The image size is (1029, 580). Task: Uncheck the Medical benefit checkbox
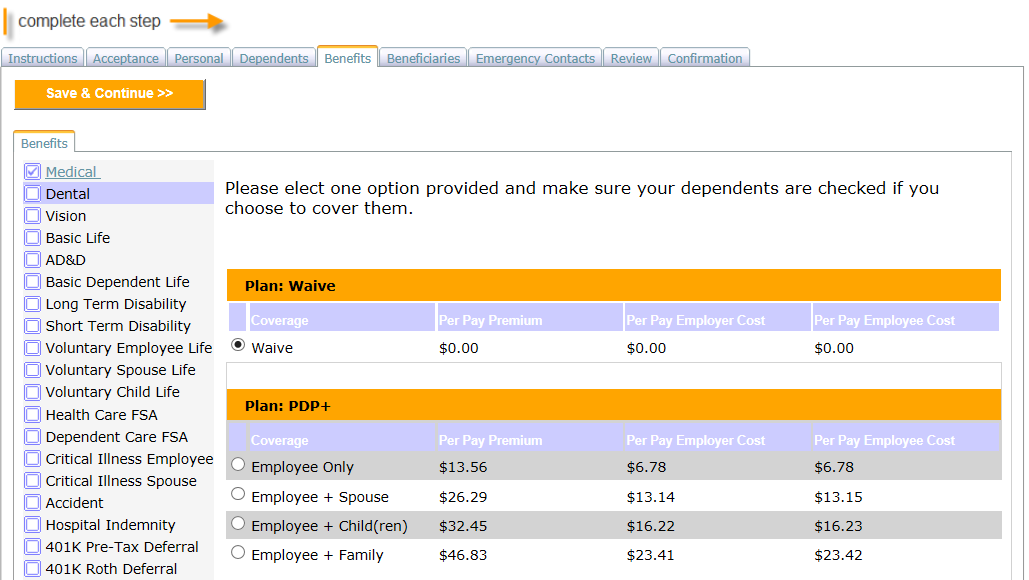33,172
